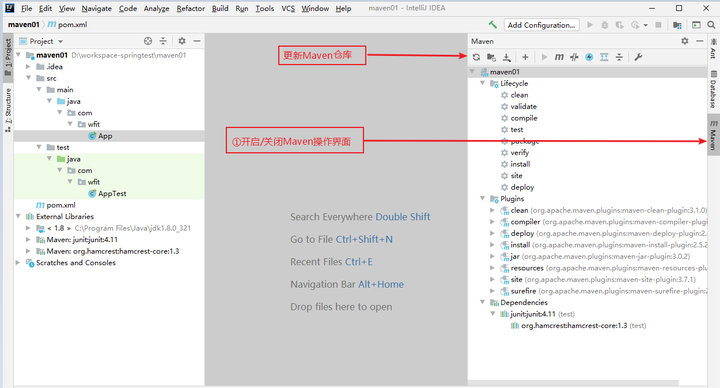Collapse Lifecycle node in Maven panel
The image size is (720, 388).
click(x=482, y=83)
